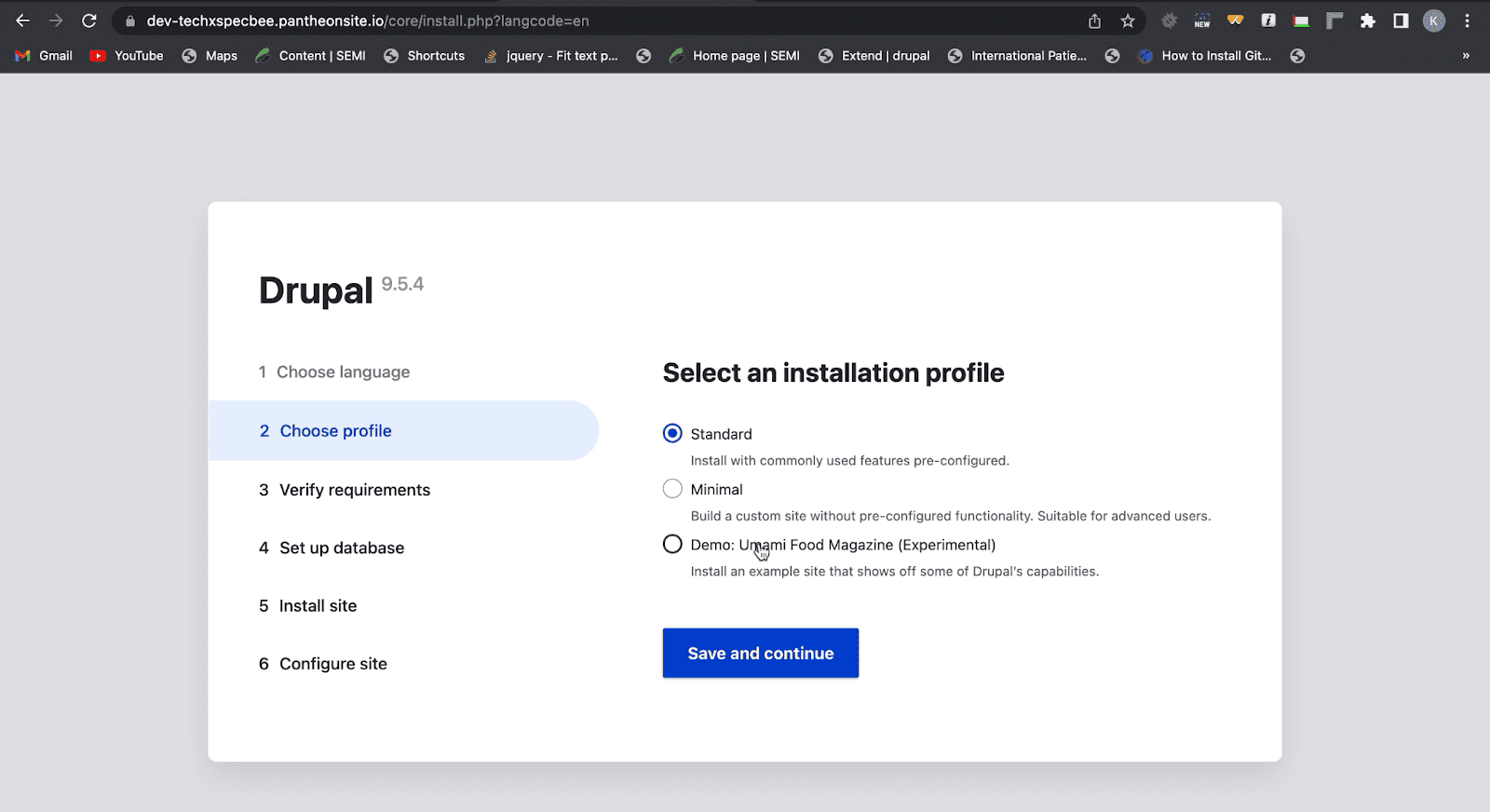This screenshot has width=1490, height=812.
Task: Click the Save and continue button
Action: coord(761,653)
